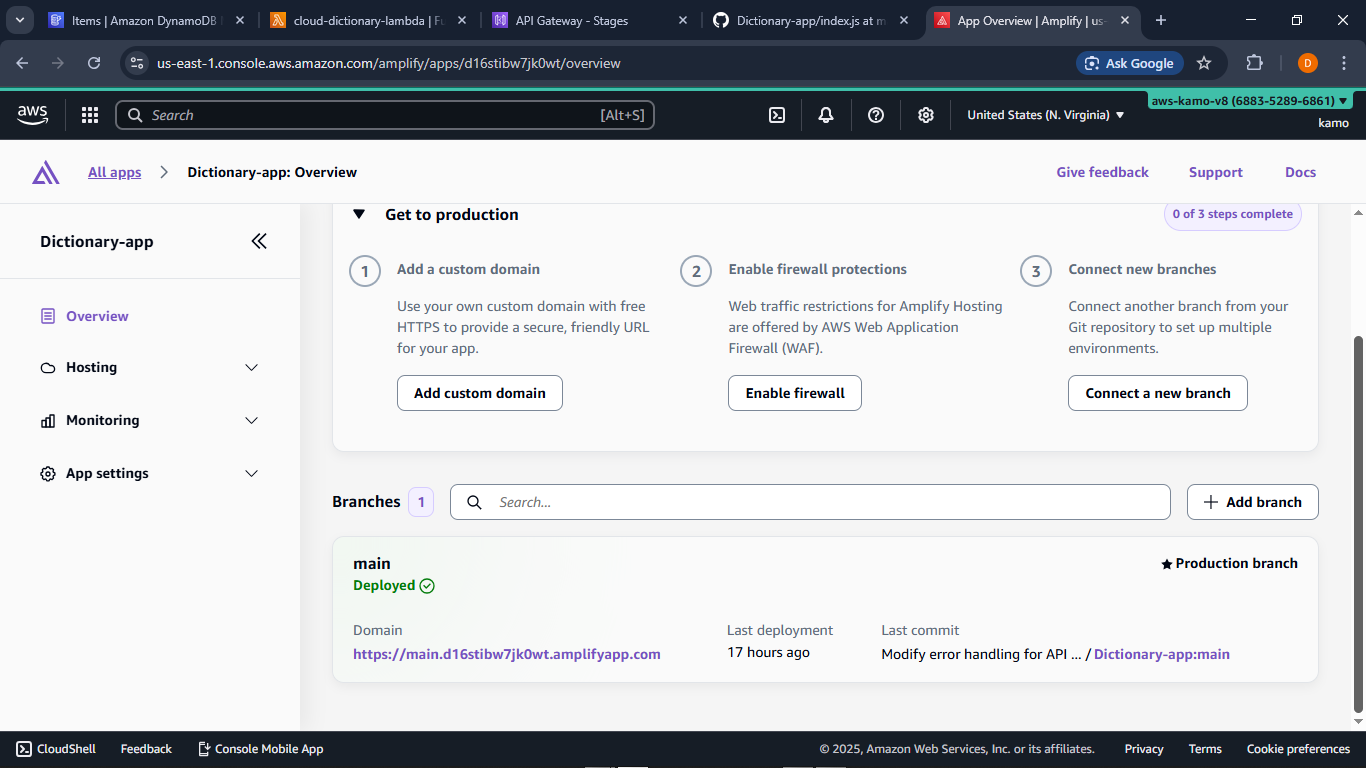Open the main branch amplifyapp.com domain link
Viewport: 1366px width, 768px height.
pyautogui.click(x=506, y=653)
